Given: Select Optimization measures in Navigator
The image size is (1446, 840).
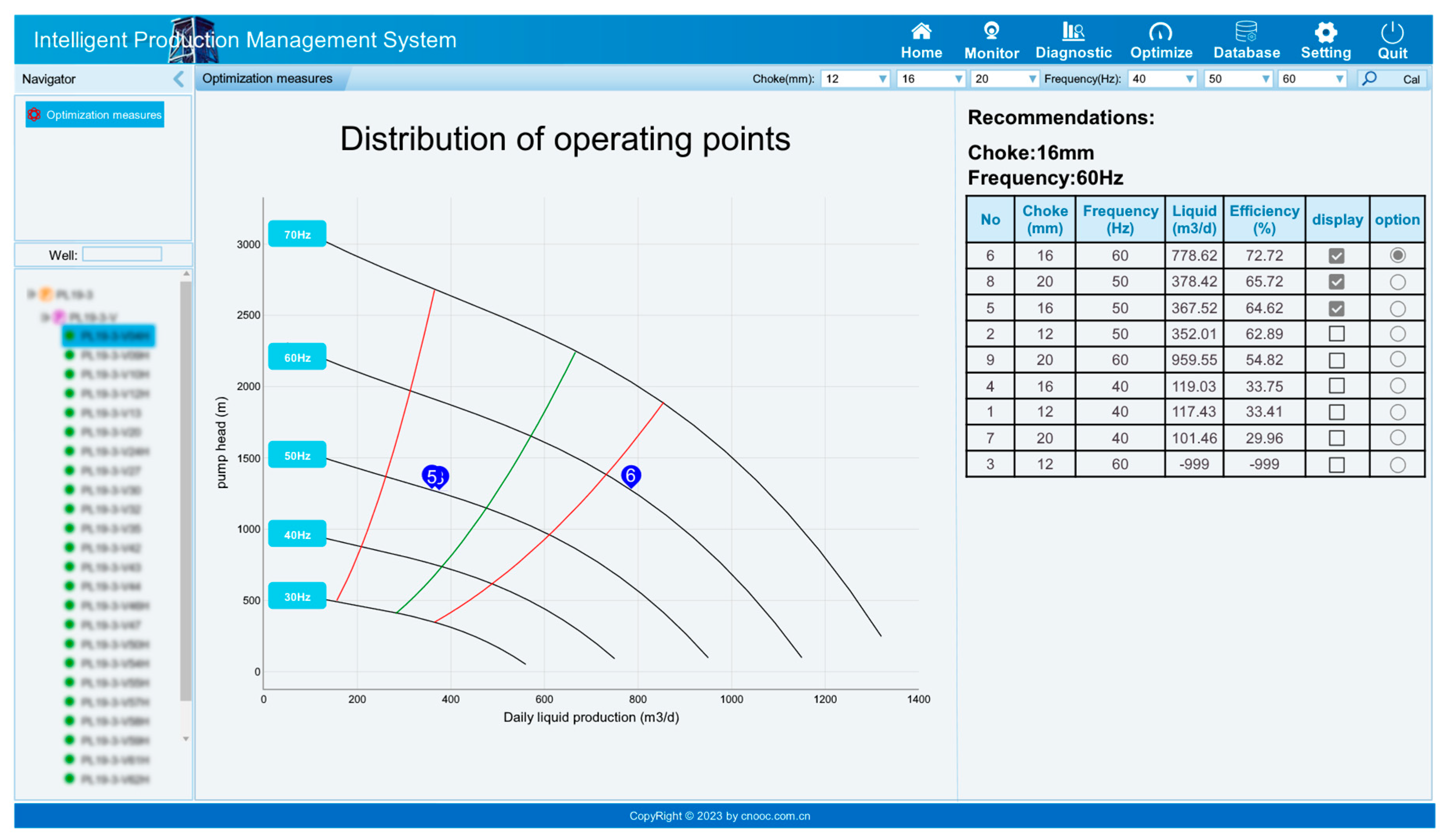Looking at the screenshot, I should tap(95, 115).
